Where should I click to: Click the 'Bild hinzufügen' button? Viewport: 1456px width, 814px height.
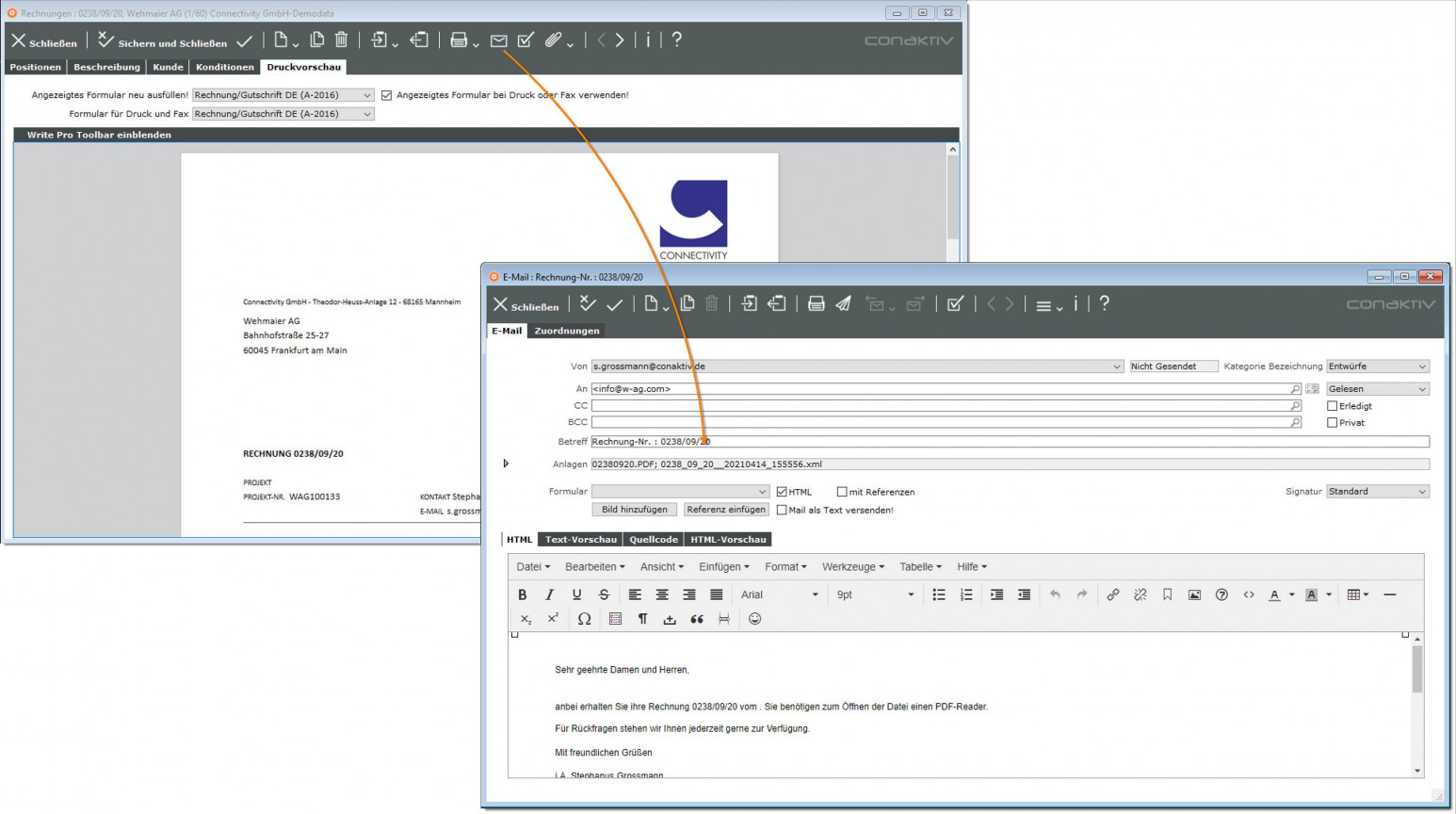[x=634, y=510]
